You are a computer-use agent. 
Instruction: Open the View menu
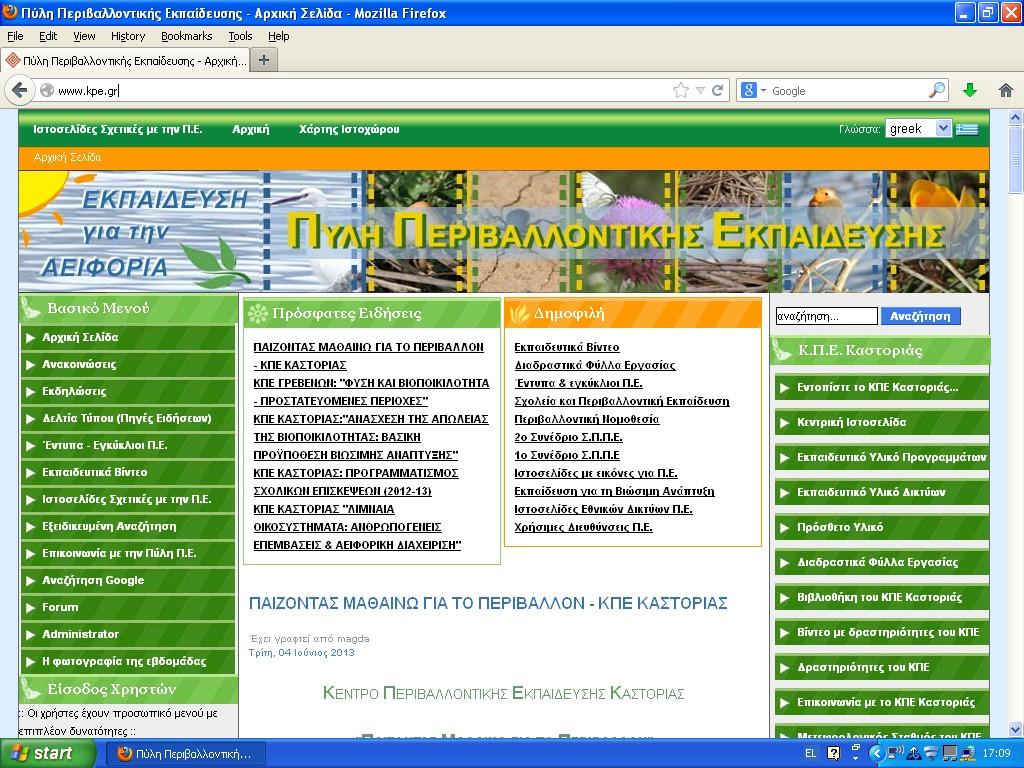click(84, 36)
